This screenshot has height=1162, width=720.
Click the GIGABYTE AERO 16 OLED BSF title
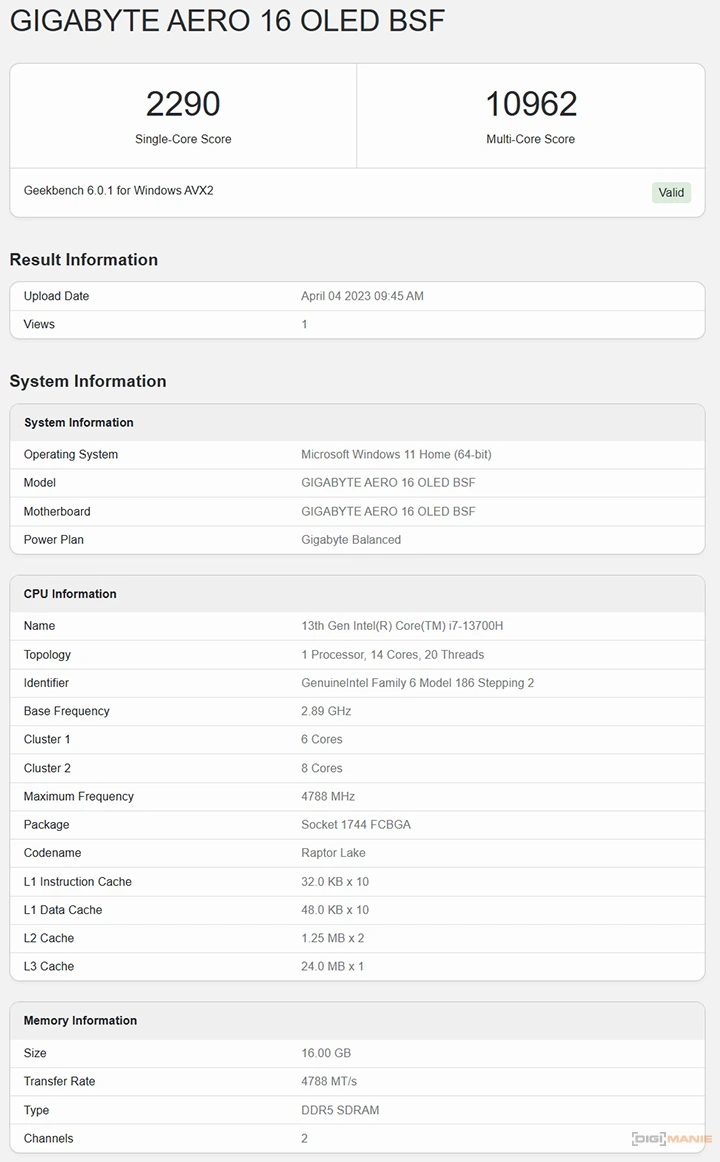227,21
